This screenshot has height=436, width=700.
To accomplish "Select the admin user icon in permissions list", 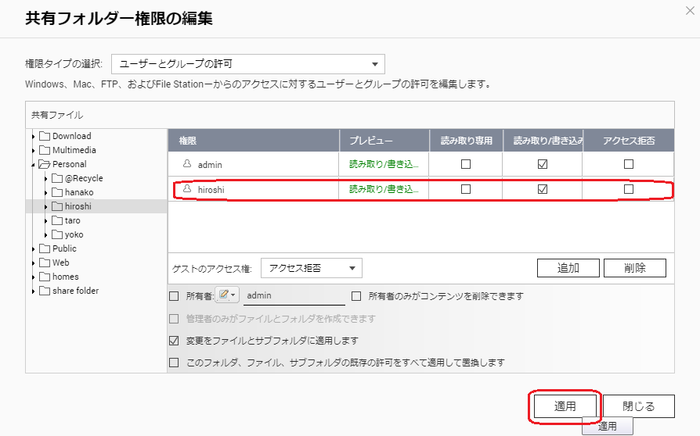I will (x=187, y=164).
